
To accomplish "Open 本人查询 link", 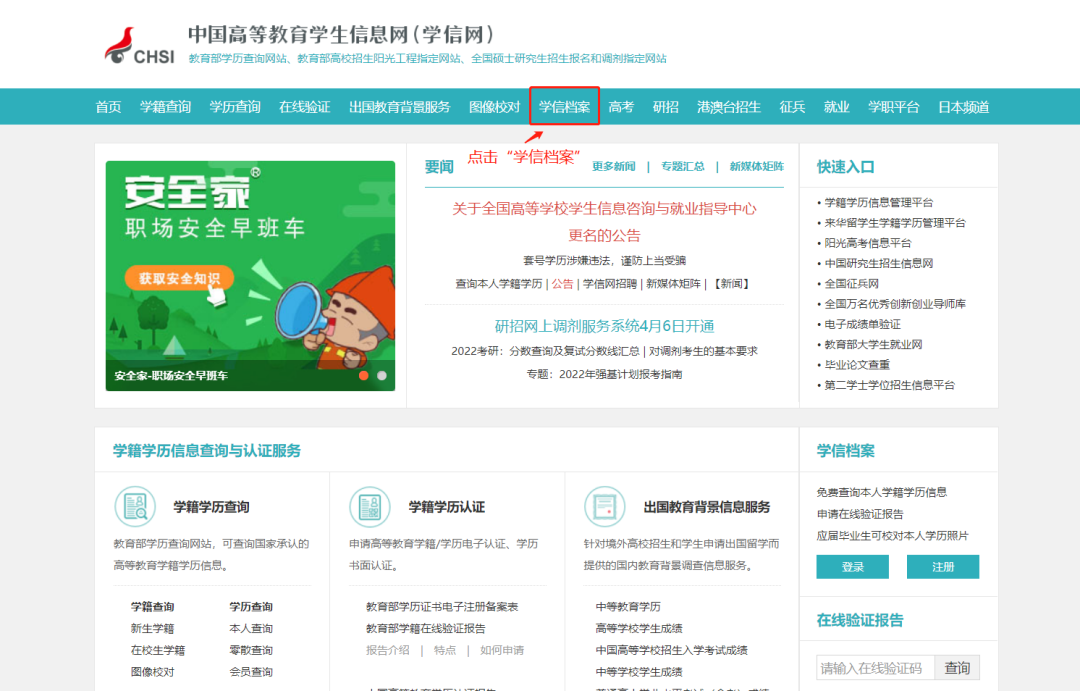I will click(x=251, y=628).
